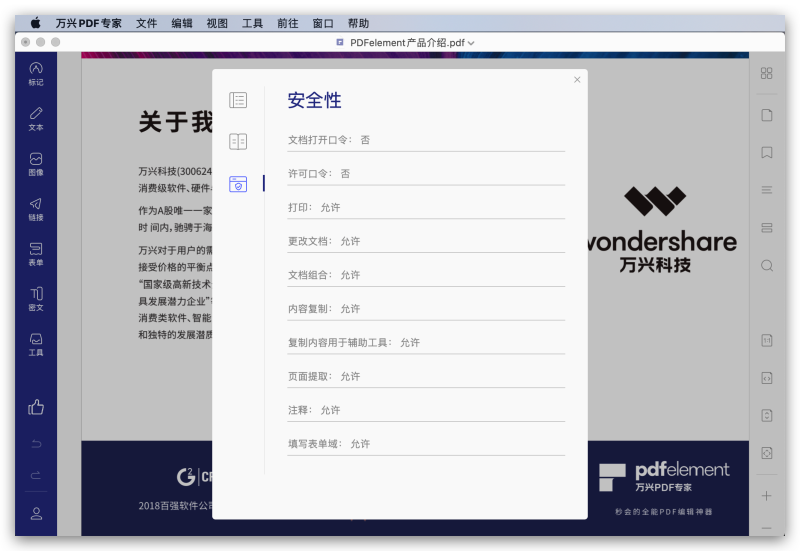Open the bookmark panel icon
Viewport: 800px width, 551px height.
tap(767, 153)
